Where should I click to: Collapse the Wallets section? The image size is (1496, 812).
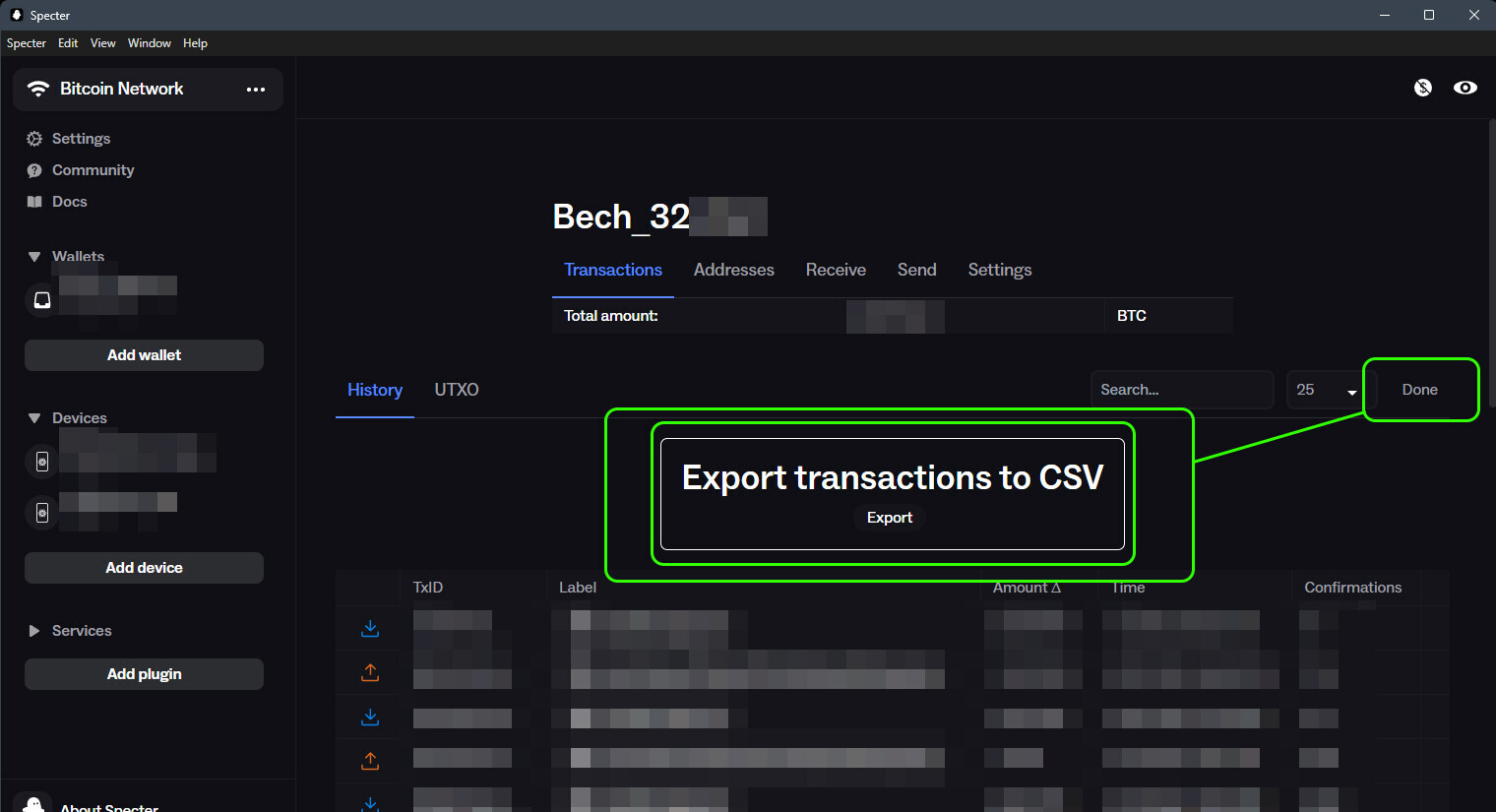[x=34, y=257]
